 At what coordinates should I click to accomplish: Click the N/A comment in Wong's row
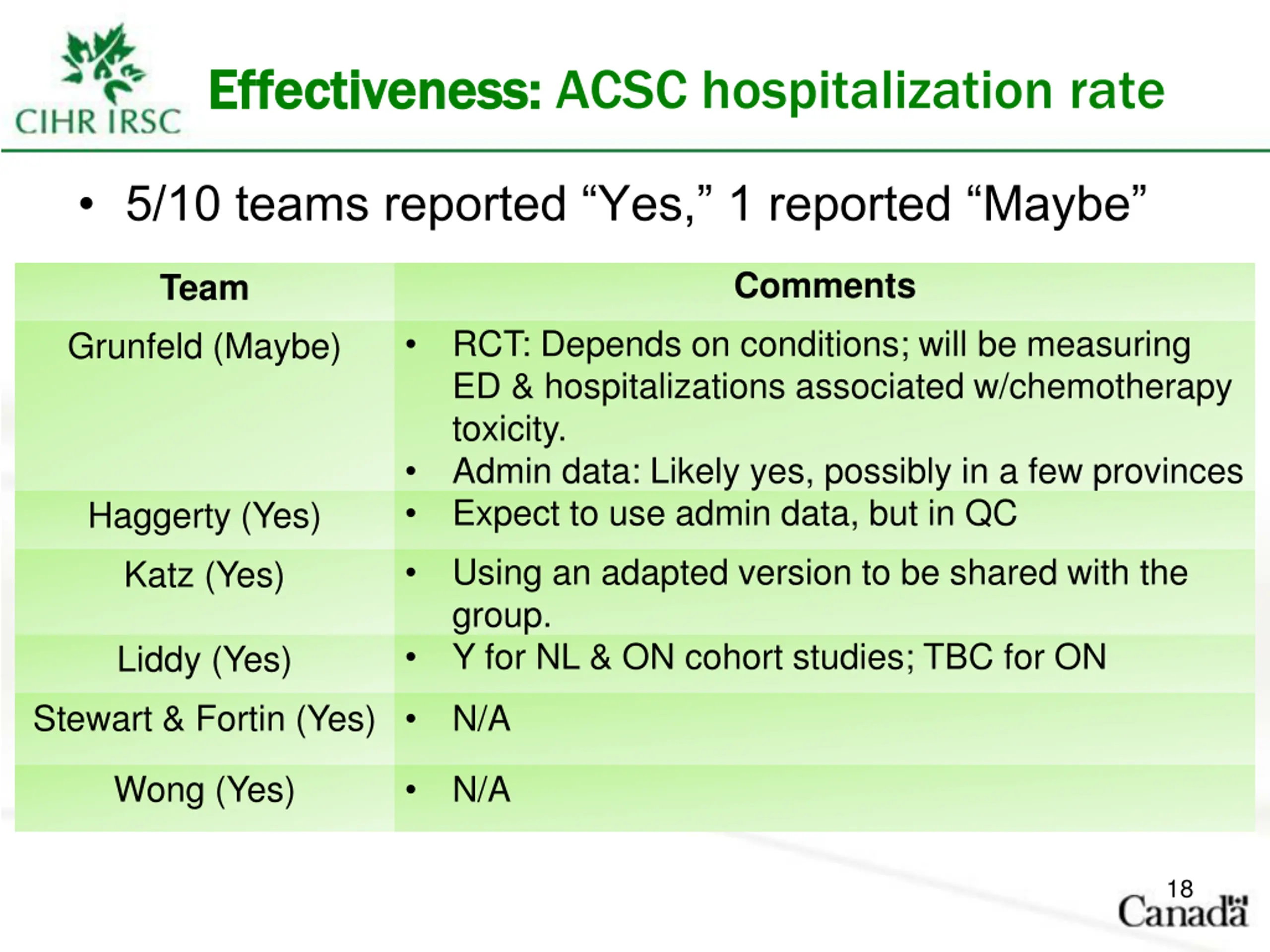pyautogui.click(x=481, y=789)
